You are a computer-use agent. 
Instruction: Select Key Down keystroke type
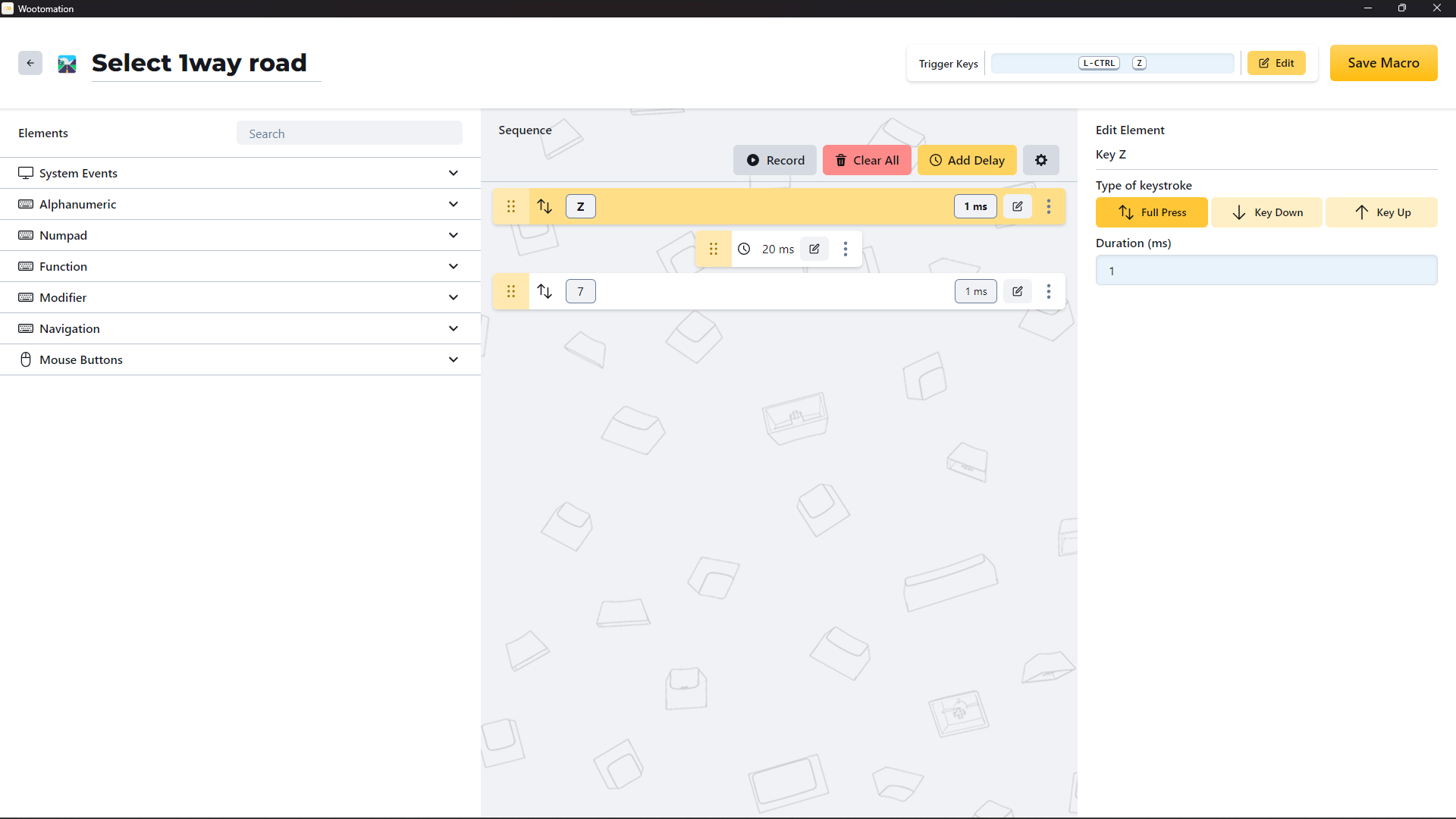(x=1266, y=212)
